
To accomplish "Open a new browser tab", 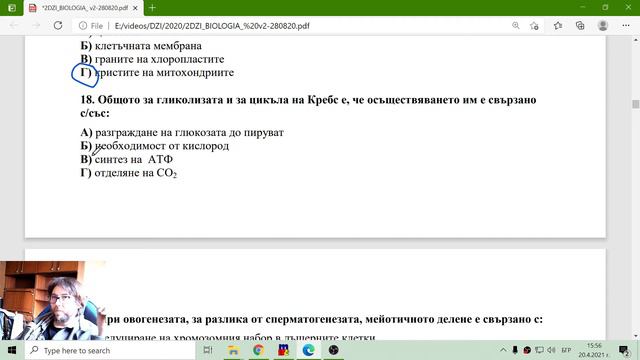I will click(x=152, y=8).
